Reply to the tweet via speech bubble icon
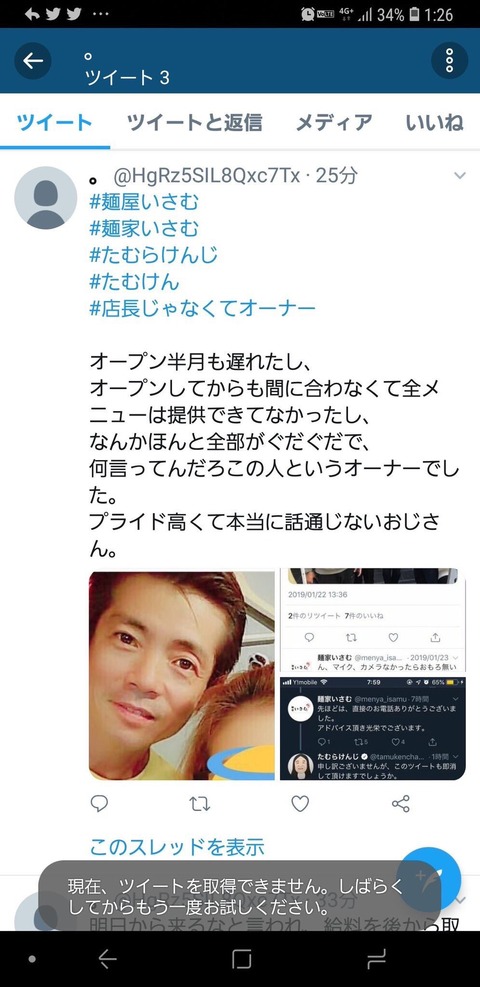The width and height of the screenshot is (480, 987). click(x=99, y=803)
